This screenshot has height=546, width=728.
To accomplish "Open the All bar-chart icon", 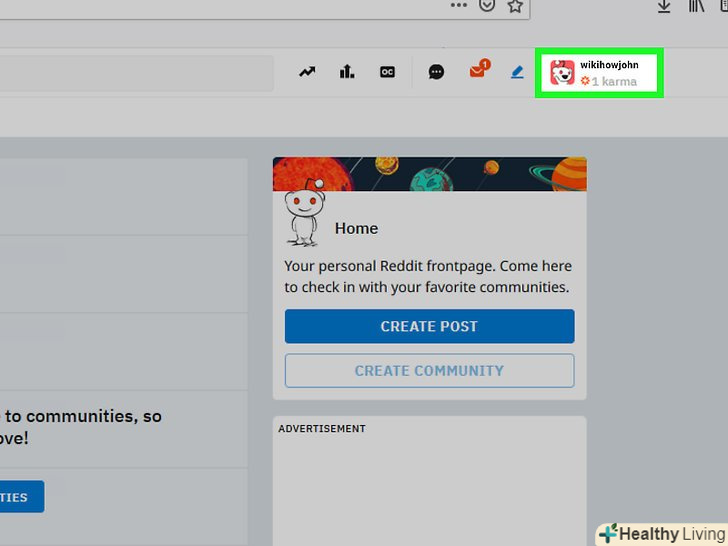I will pos(347,72).
